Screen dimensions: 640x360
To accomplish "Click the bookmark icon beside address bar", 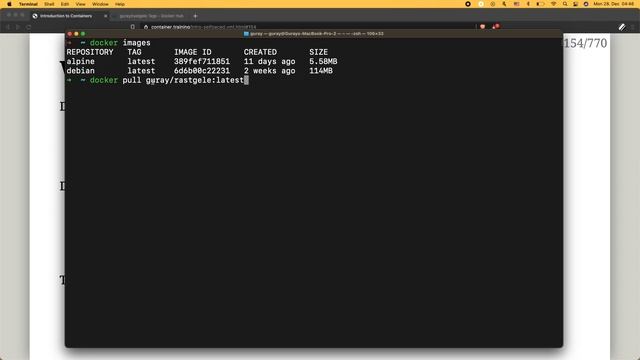I will [x=133, y=27].
